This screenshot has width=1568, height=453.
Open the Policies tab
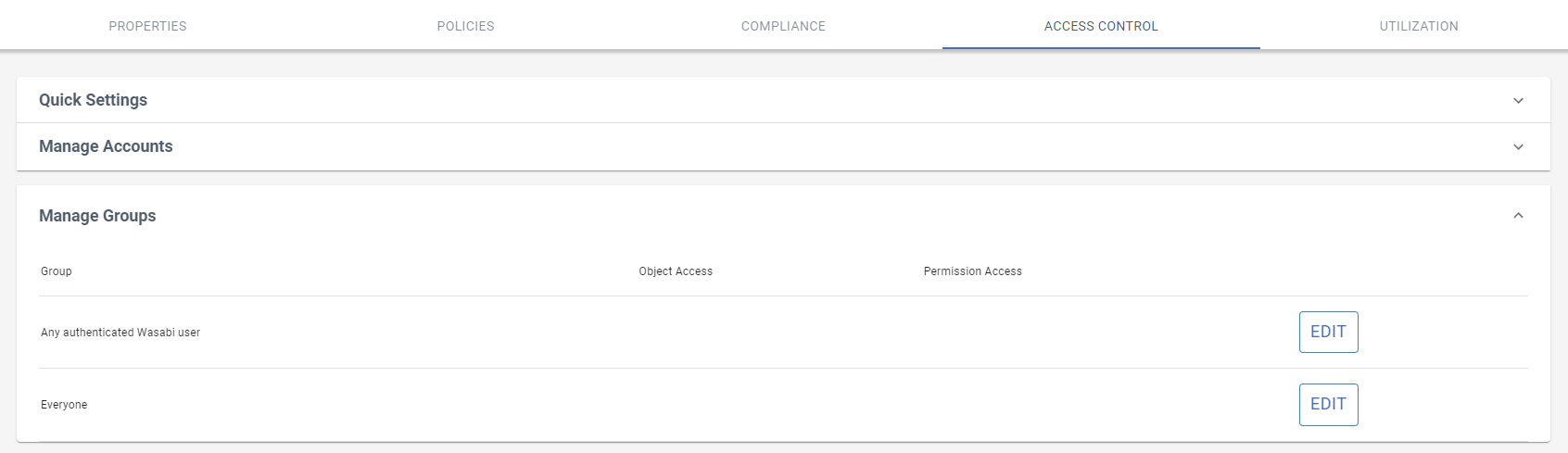465,26
